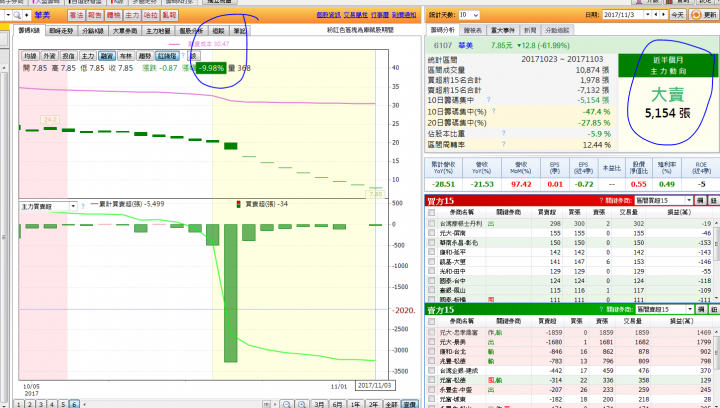Toggle the 融資 indicator button
The image size is (720, 408).
107,56
